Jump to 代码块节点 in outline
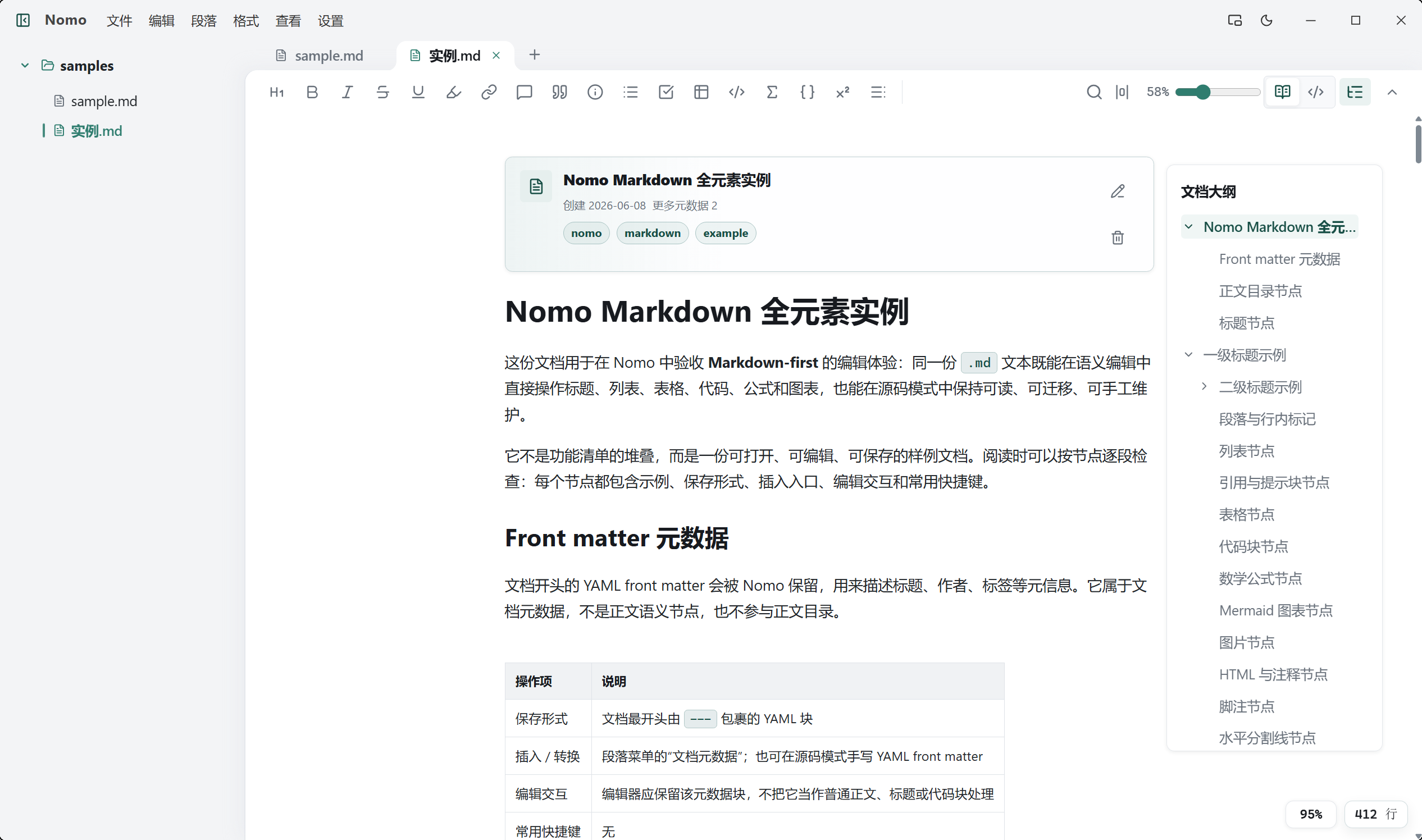Image resolution: width=1422 pixels, height=840 pixels. (x=1254, y=546)
